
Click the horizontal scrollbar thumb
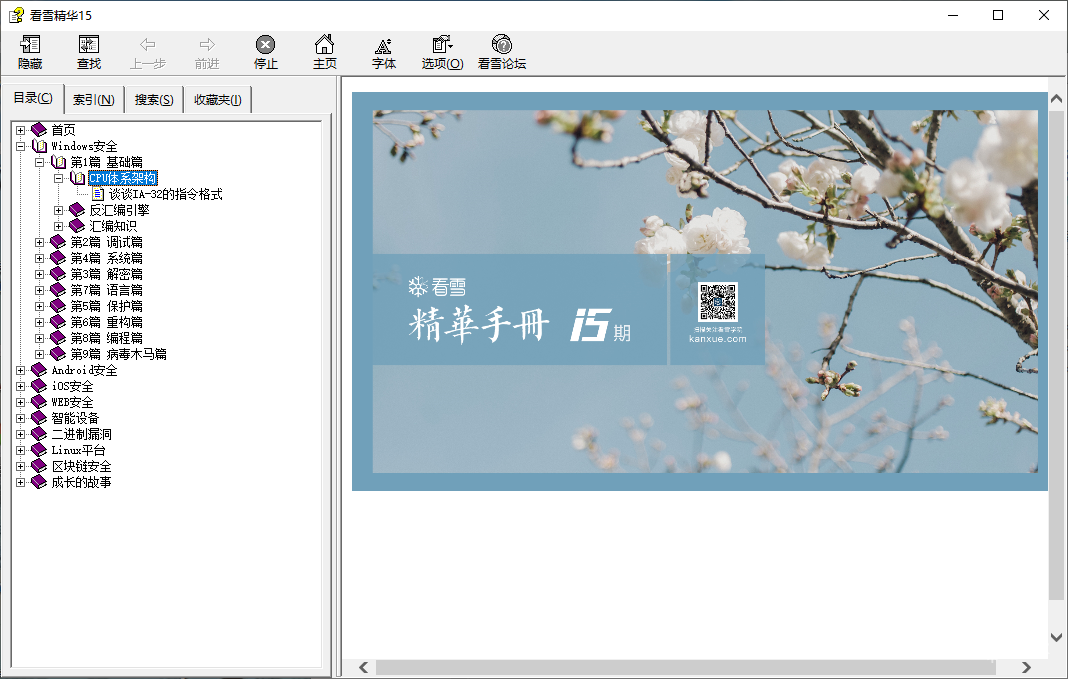(686, 667)
